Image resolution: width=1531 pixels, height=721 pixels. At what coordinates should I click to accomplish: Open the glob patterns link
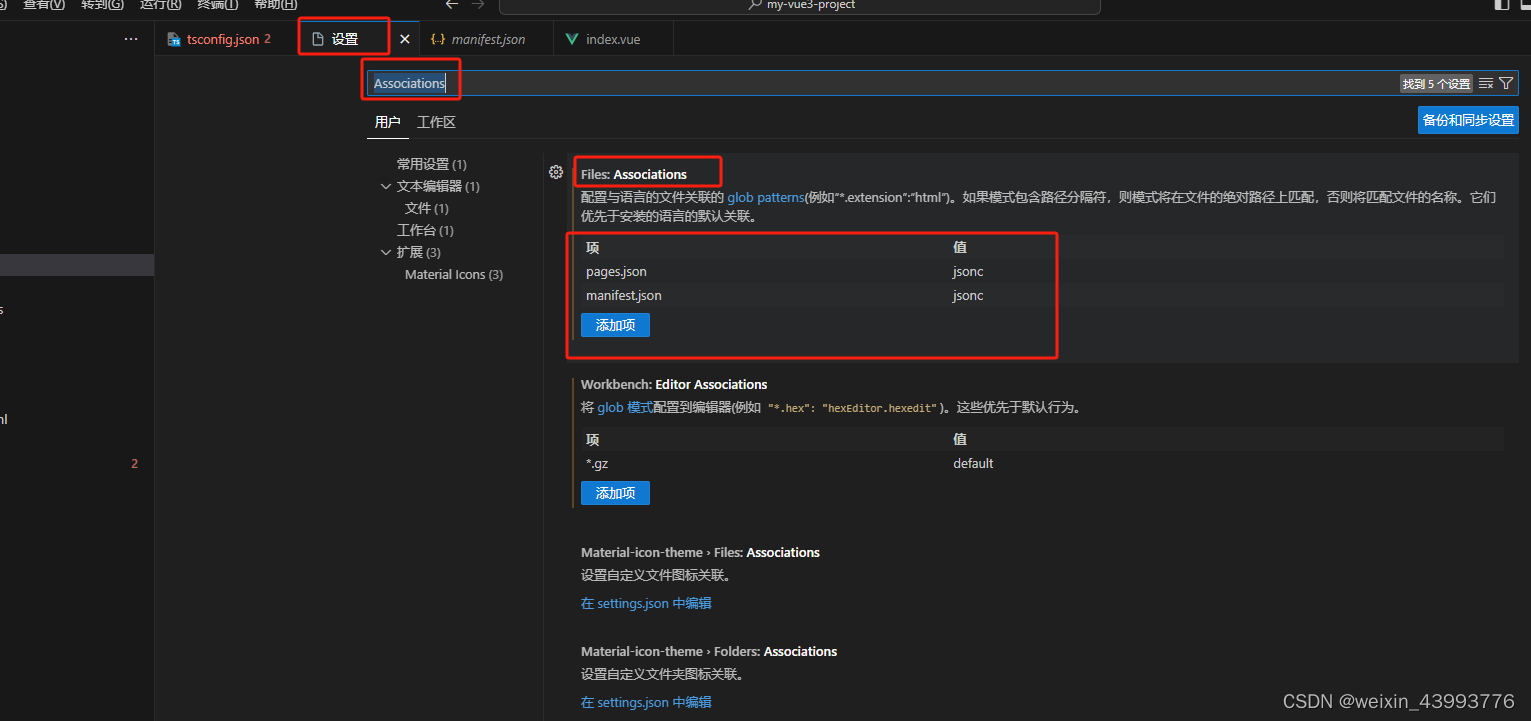[765, 197]
